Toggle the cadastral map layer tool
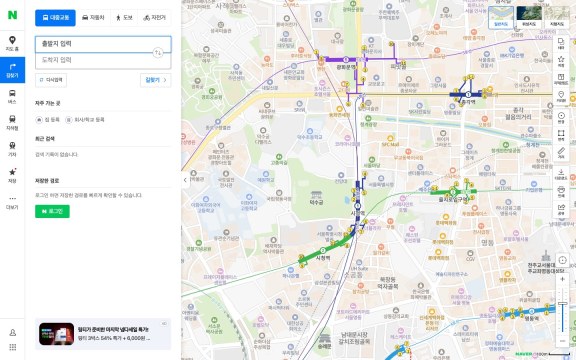The width and height of the screenshot is (576, 360). (561, 79)
